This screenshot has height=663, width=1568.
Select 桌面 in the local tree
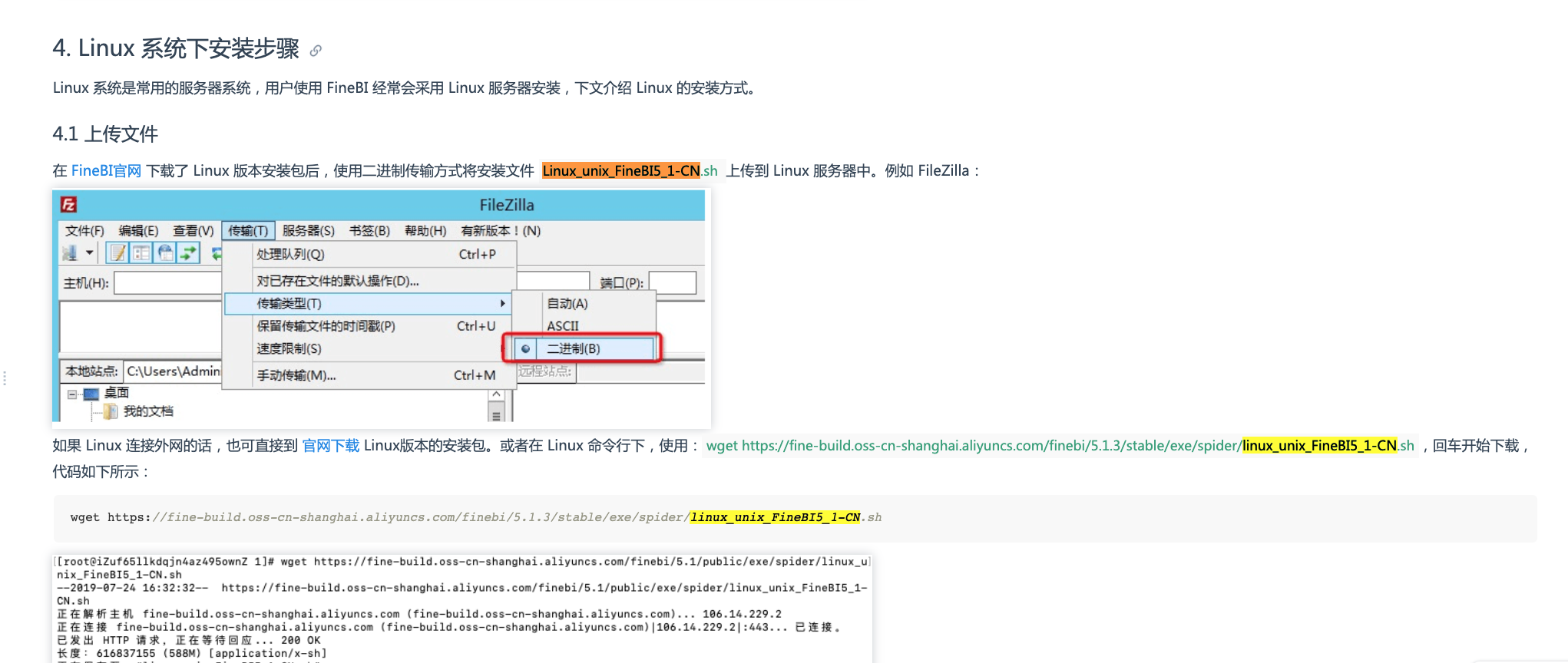(x=117, y=393)
